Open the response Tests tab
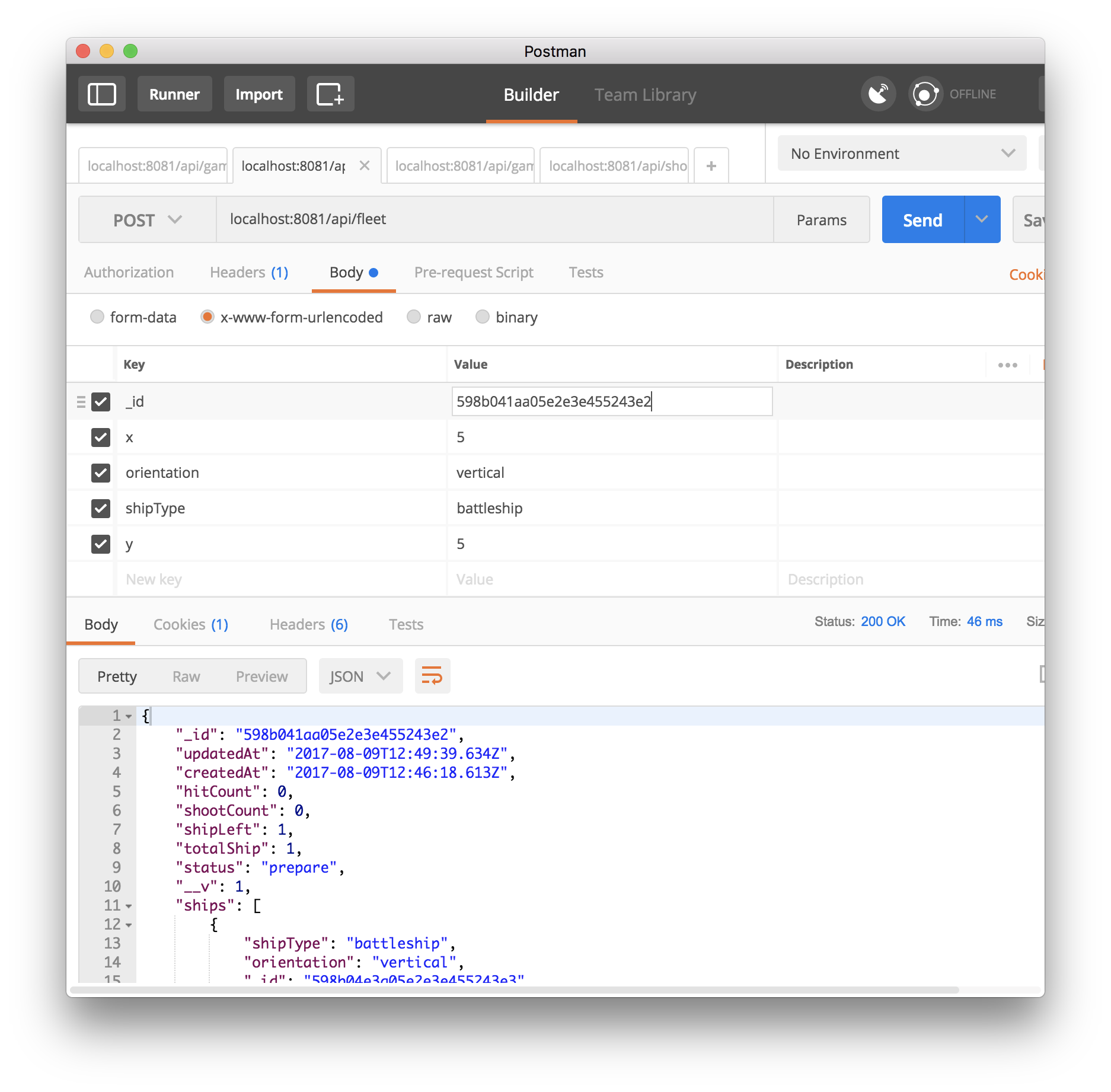Screen dimensions: 1111x1092 (406, 624)
